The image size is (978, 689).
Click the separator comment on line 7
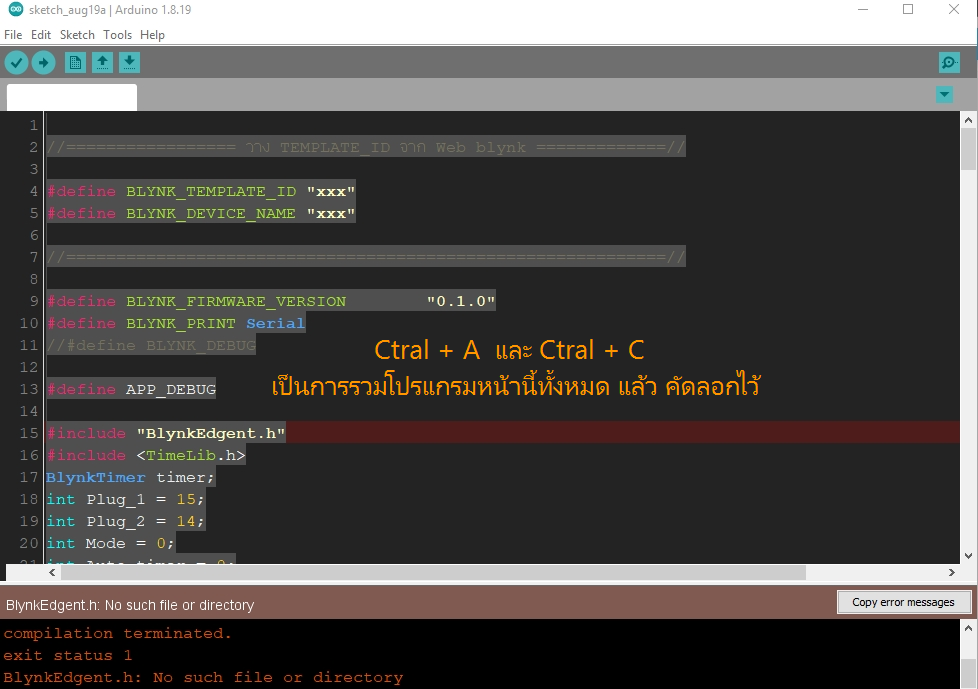366,257
